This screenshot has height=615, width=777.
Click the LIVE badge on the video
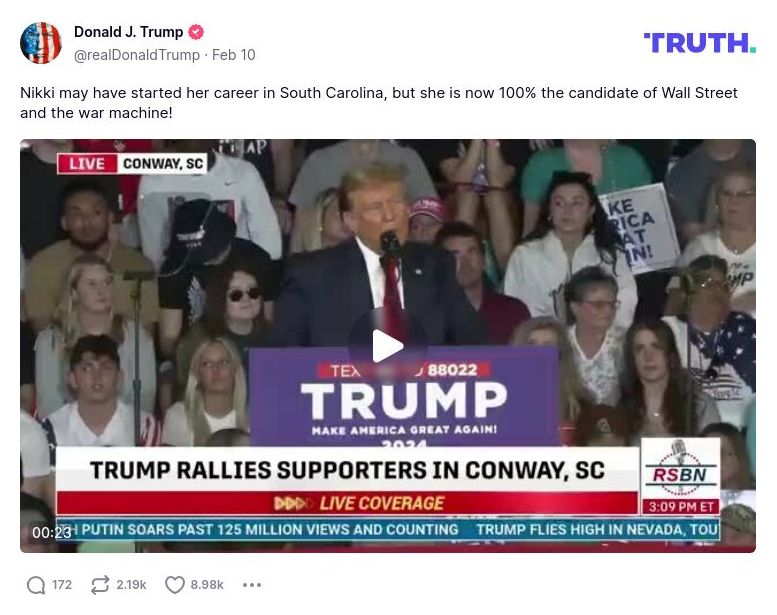[87, 164]
